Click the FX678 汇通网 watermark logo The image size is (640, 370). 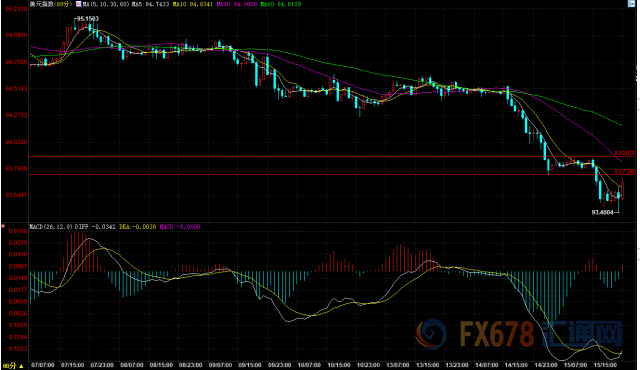518,334
